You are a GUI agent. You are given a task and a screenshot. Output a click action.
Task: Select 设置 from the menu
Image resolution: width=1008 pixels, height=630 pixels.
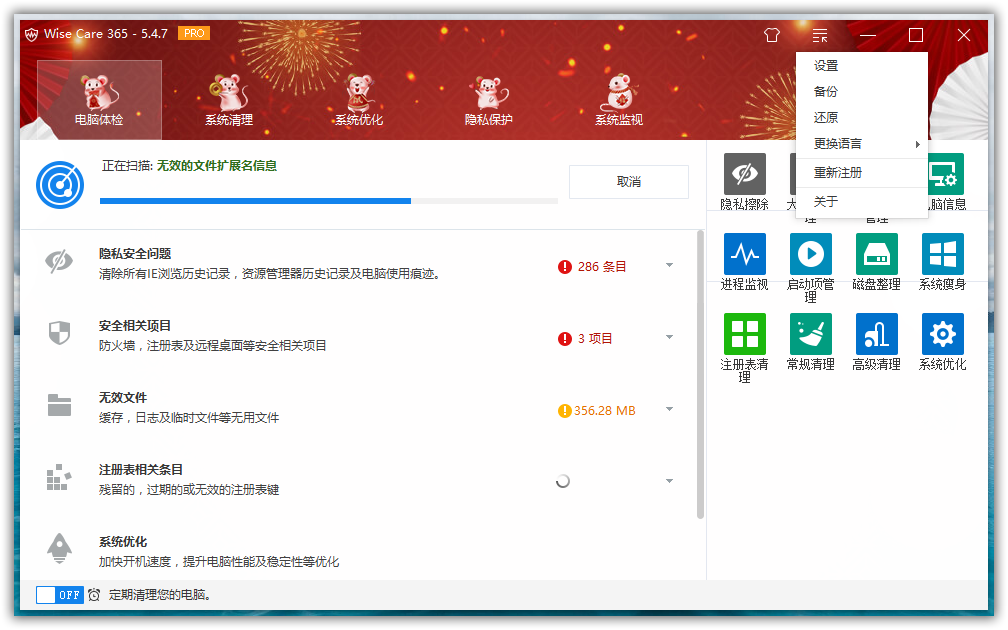click(x=861, y=66)
